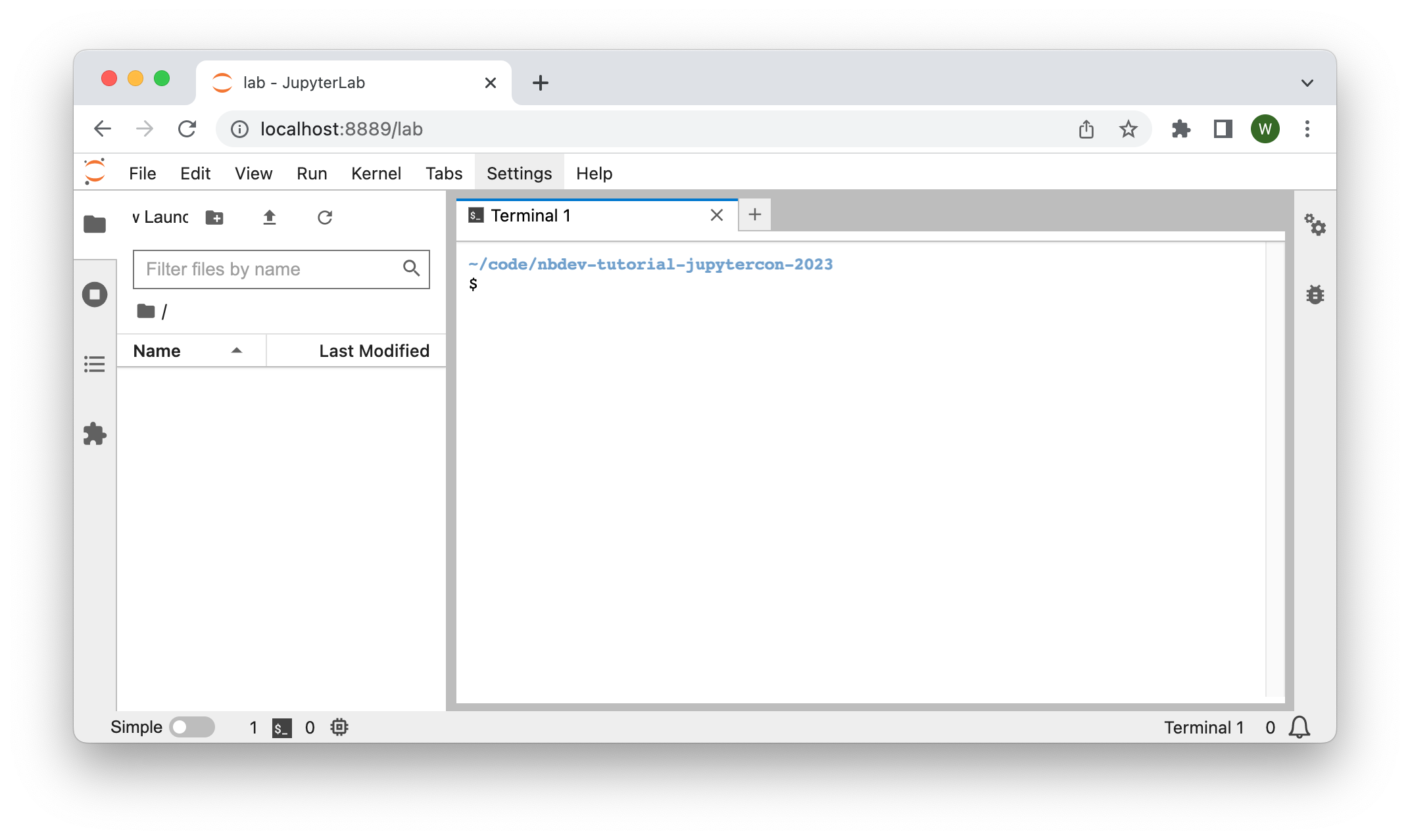1410x840 pixels.
Task: Toggle Chrome side panel button
Action: 1223,129
